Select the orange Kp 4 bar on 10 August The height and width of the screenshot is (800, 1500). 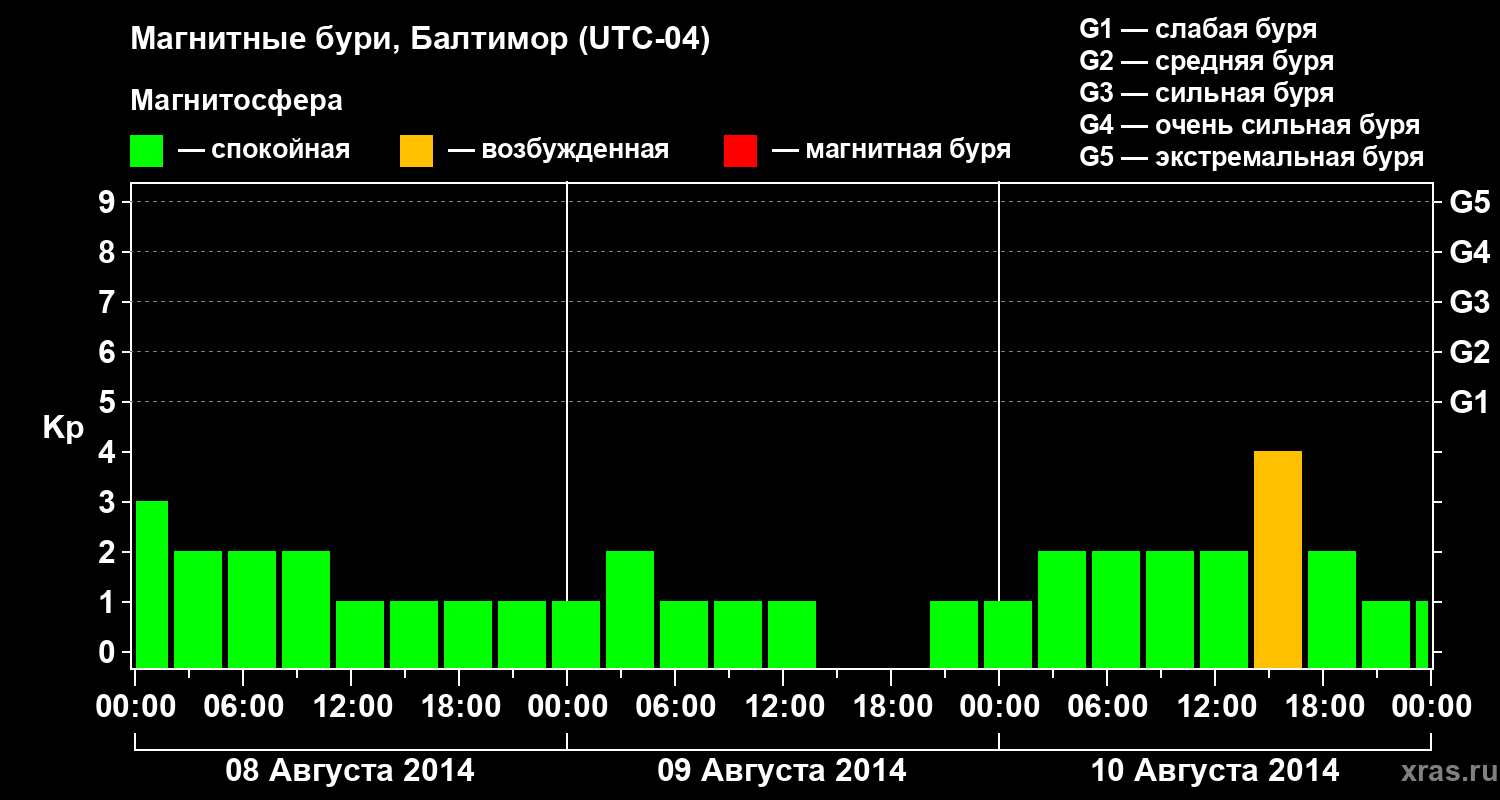tap(1278, 559)
